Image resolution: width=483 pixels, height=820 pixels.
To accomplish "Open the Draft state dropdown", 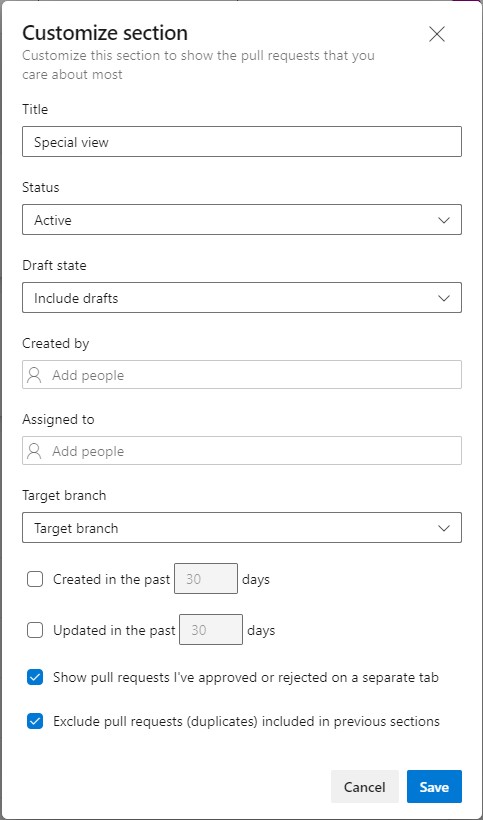I will (x=242, y=298).
